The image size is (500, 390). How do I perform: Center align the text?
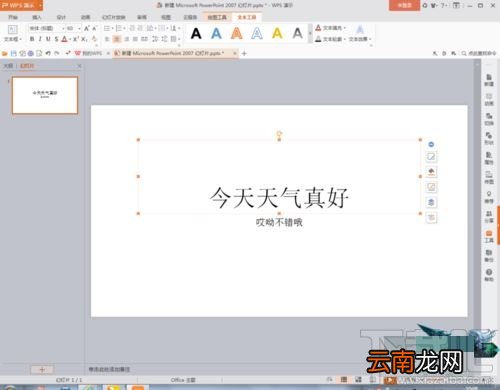coord(117,39)
